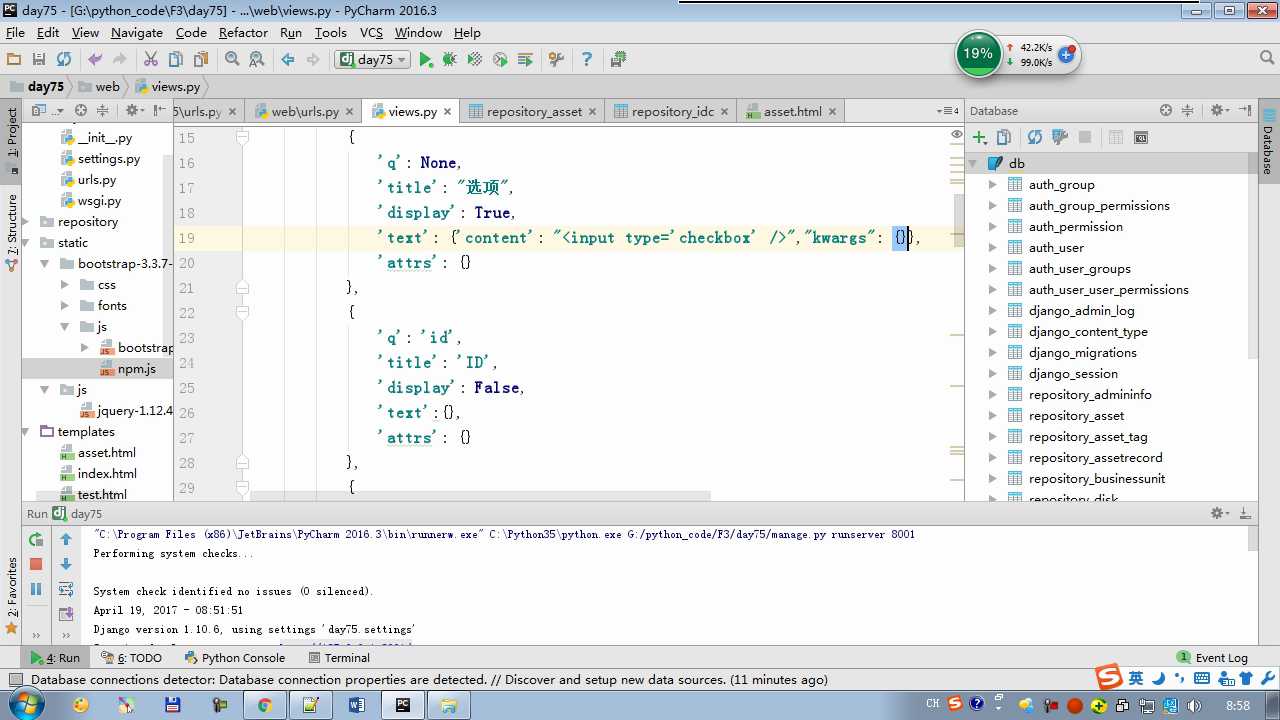
Task: Expand the css folder
Action: pos(65,284)
